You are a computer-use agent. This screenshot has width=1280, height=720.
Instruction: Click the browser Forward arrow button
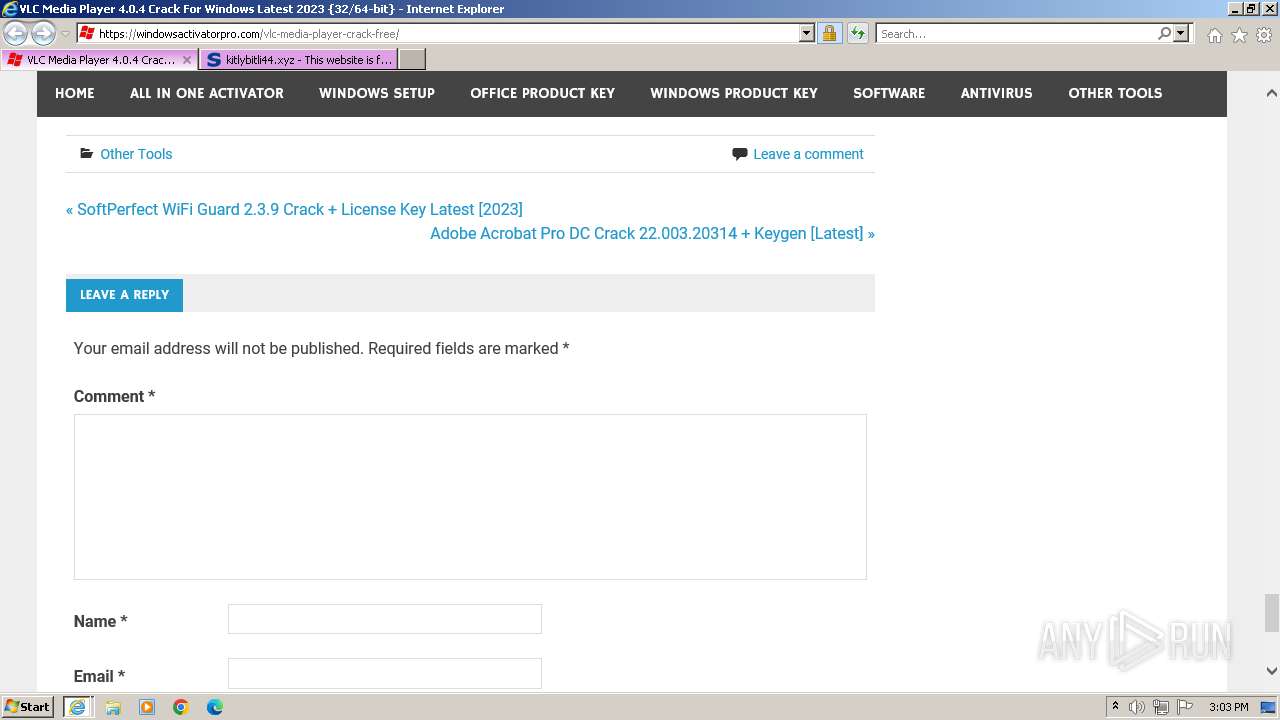coord(43,33)
